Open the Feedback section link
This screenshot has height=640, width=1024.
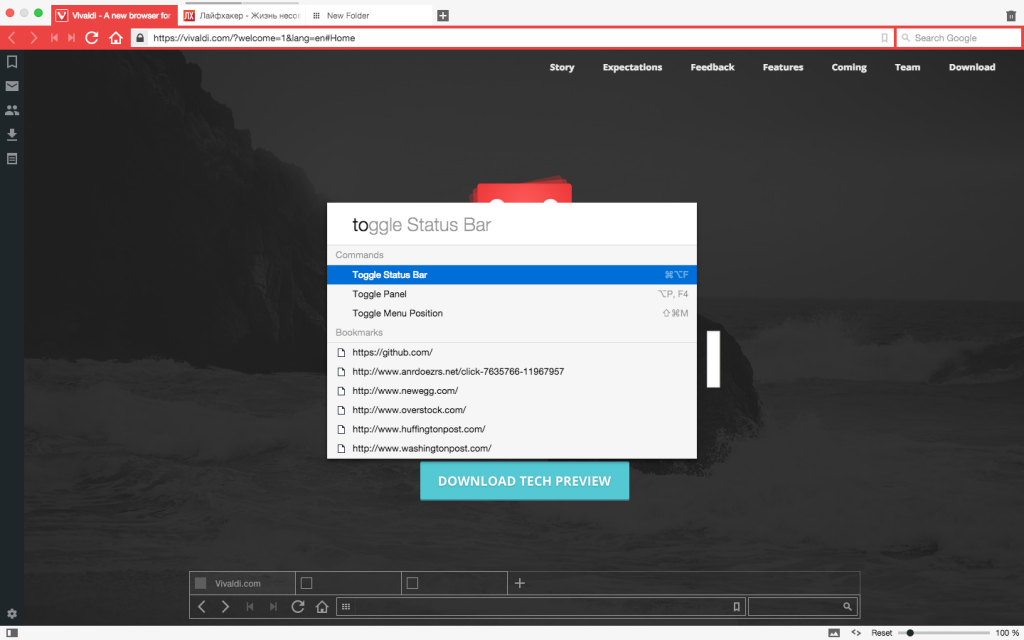[712, 67]
